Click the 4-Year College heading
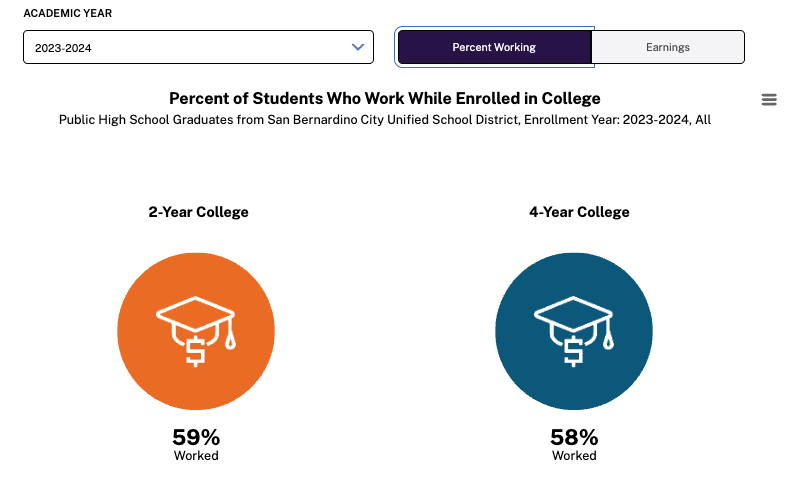This screenshot has width=798, height=492. coord(579,212)
